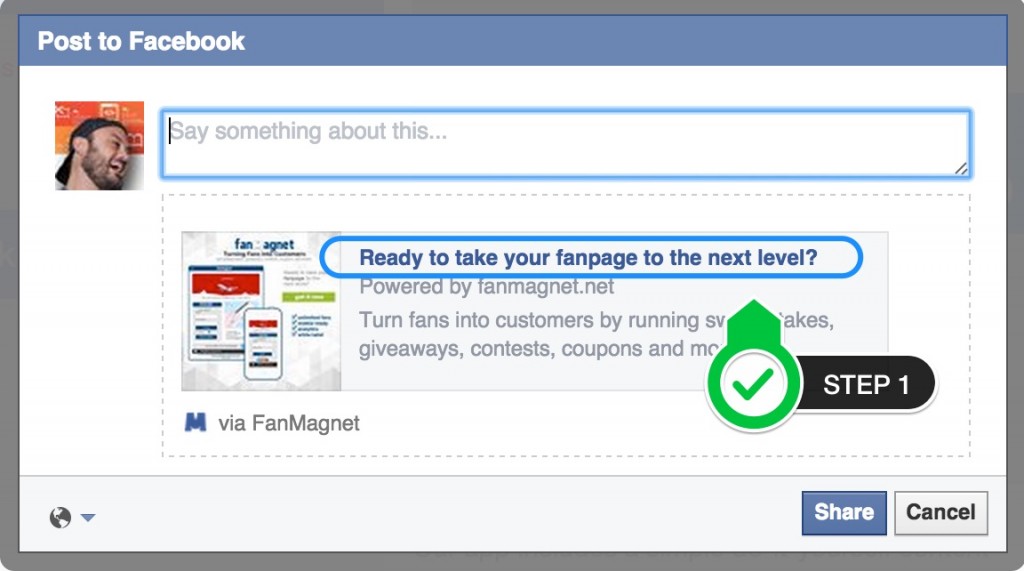Click the 'via FanMagnet' attribution text
Screen dimensions: 1024x571
[x=289, y=423]
